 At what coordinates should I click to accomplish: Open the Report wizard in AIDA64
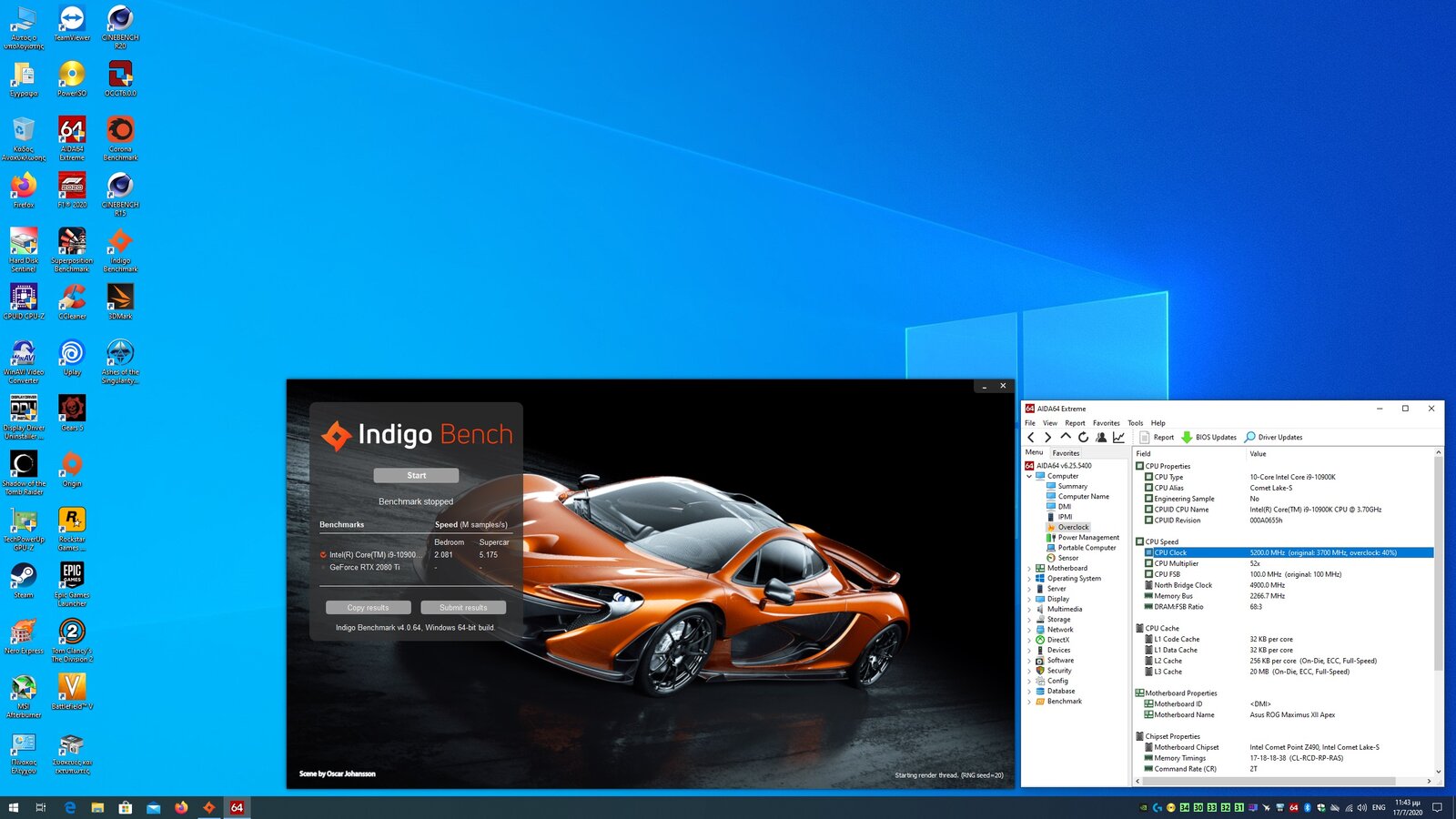1157,438
